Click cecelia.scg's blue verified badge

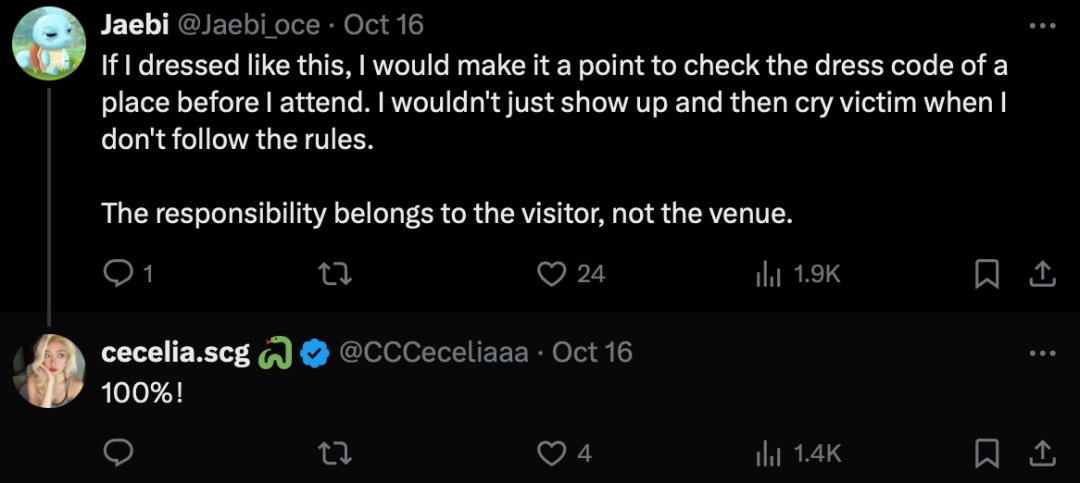tap(315, 352)
